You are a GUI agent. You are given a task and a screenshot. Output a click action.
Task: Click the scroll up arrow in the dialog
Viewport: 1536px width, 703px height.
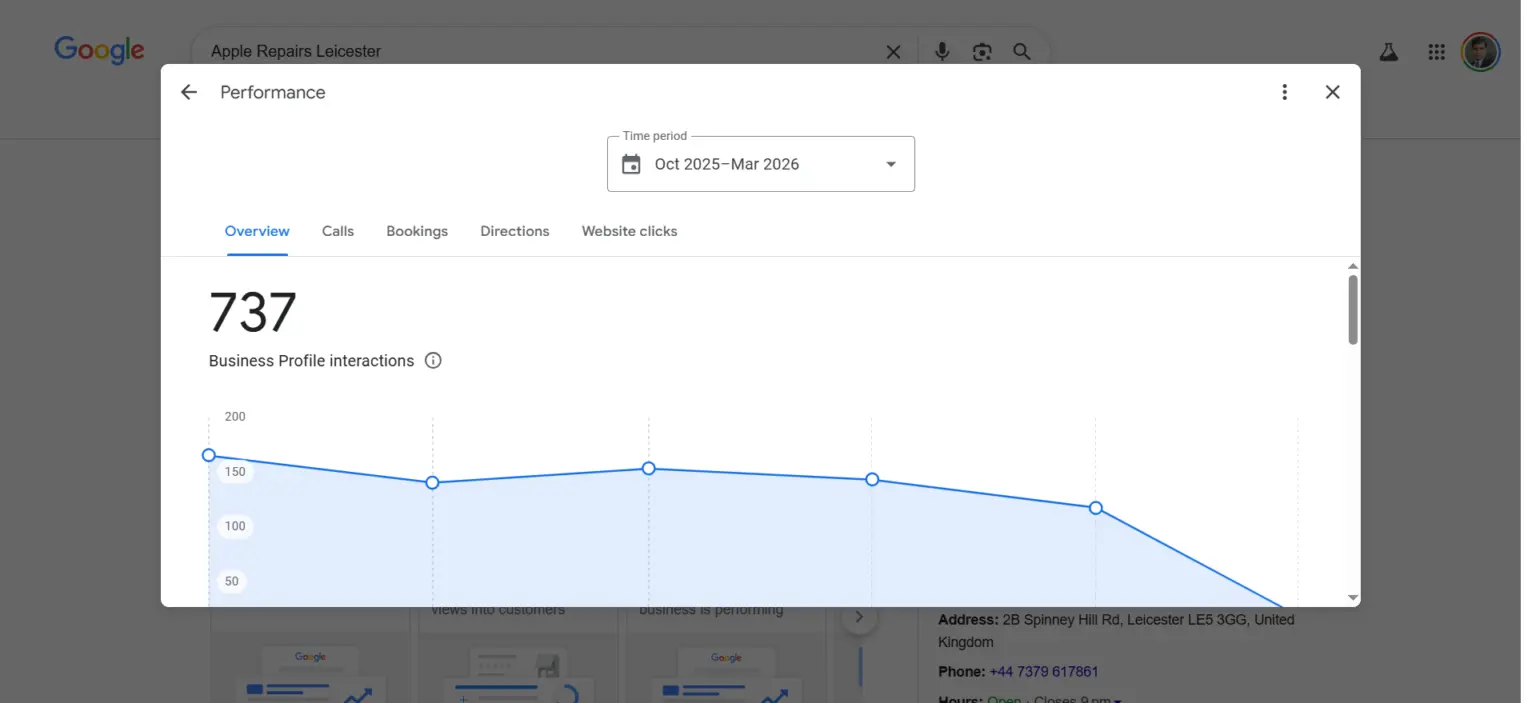1353,267
